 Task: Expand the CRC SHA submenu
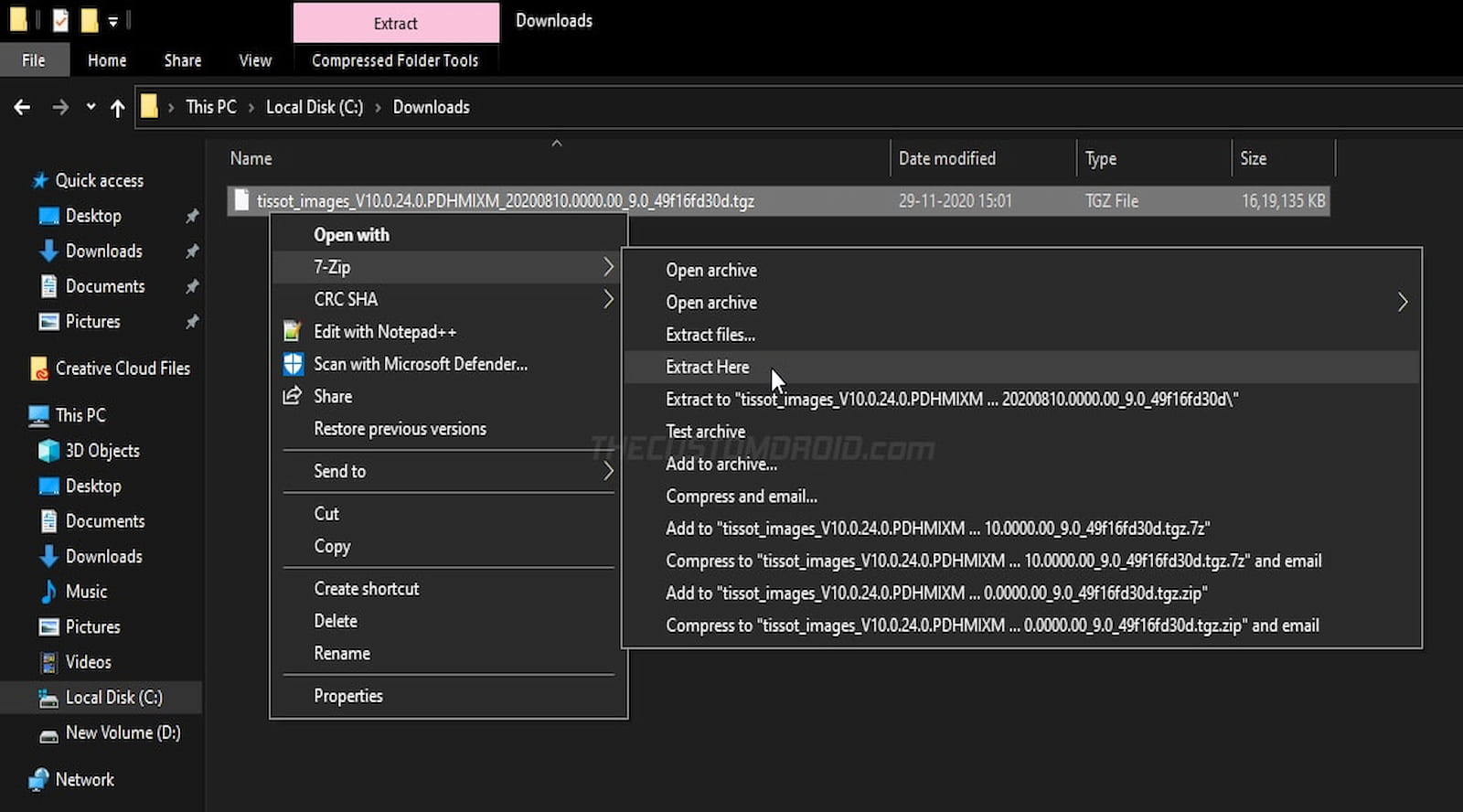pos(608,299)
